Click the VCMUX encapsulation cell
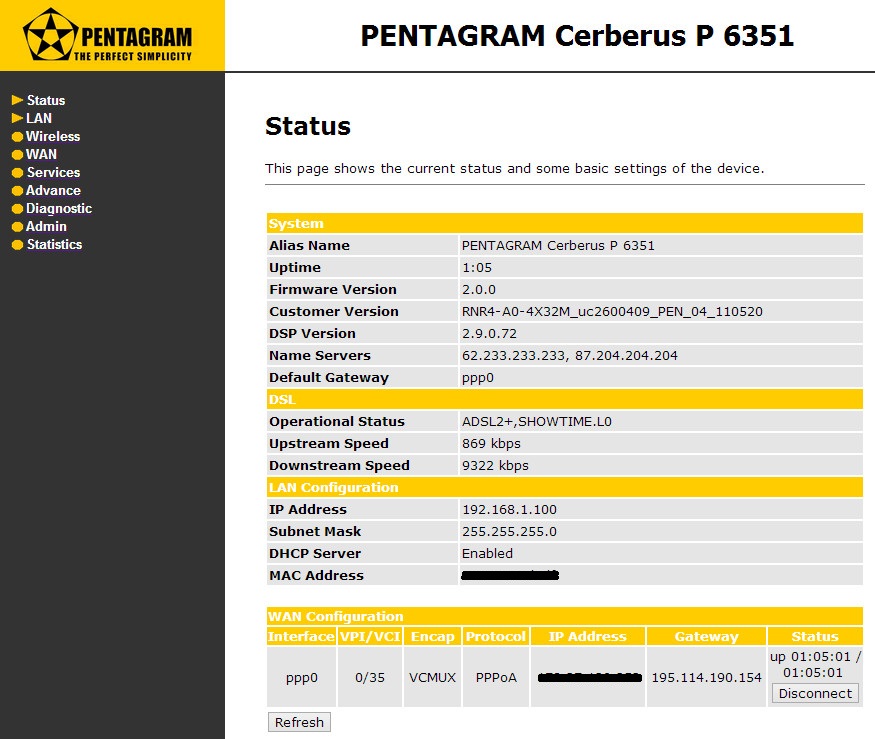 [x=432, y=677]
